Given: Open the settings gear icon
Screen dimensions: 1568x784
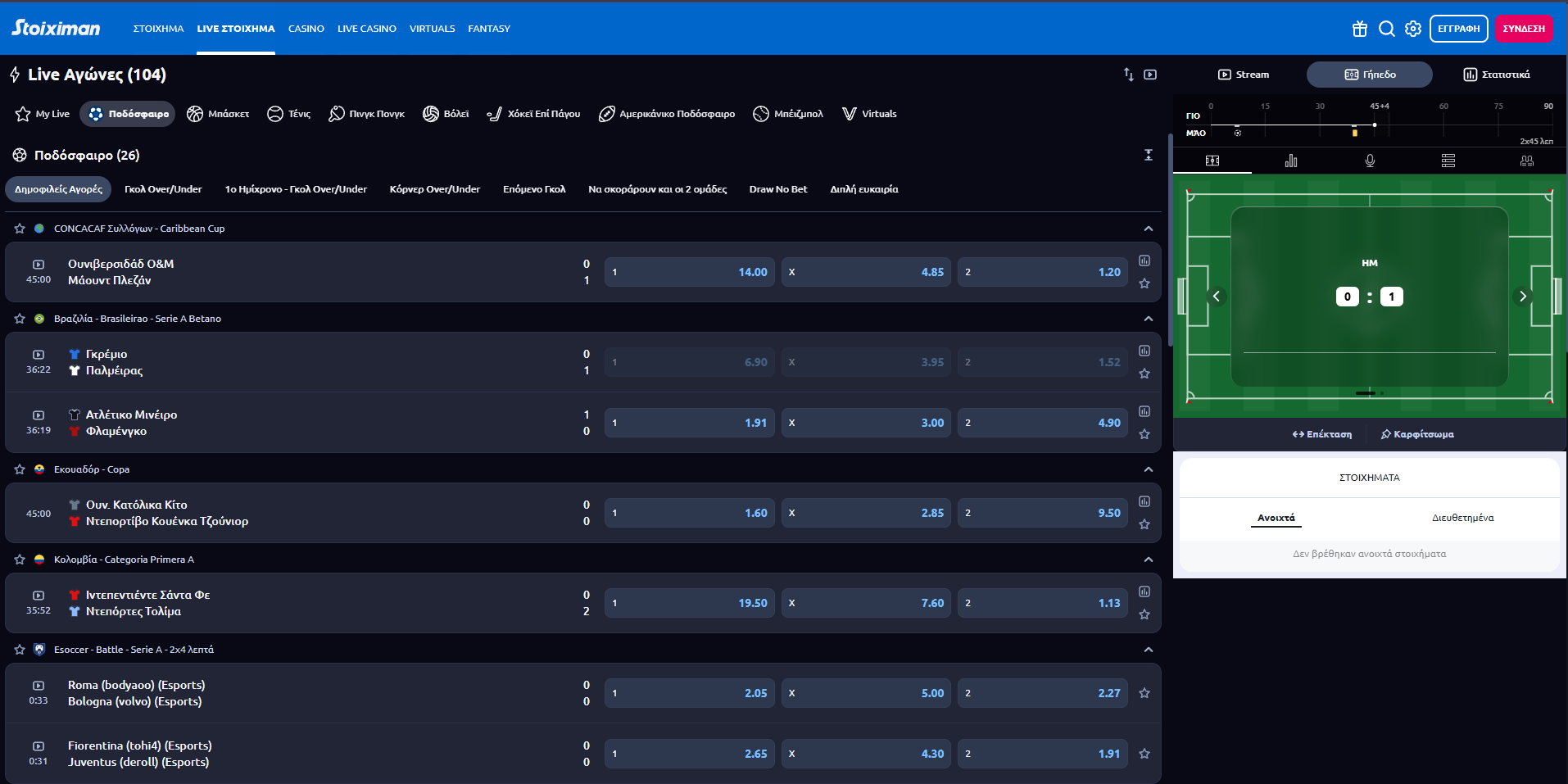Looking at the screenshot, I should point(1413,29).
